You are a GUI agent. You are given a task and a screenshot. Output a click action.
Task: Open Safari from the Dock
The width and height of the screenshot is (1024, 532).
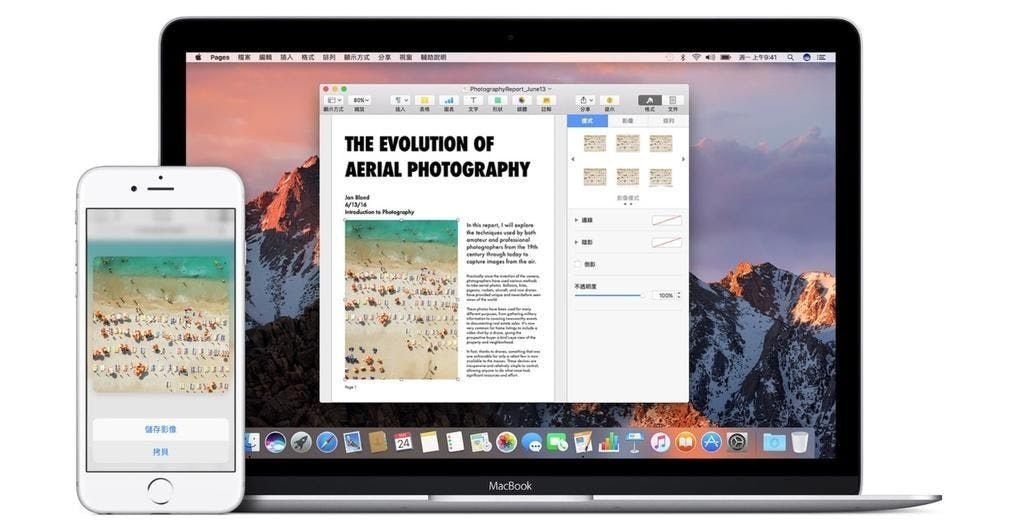tap(327, 443)
